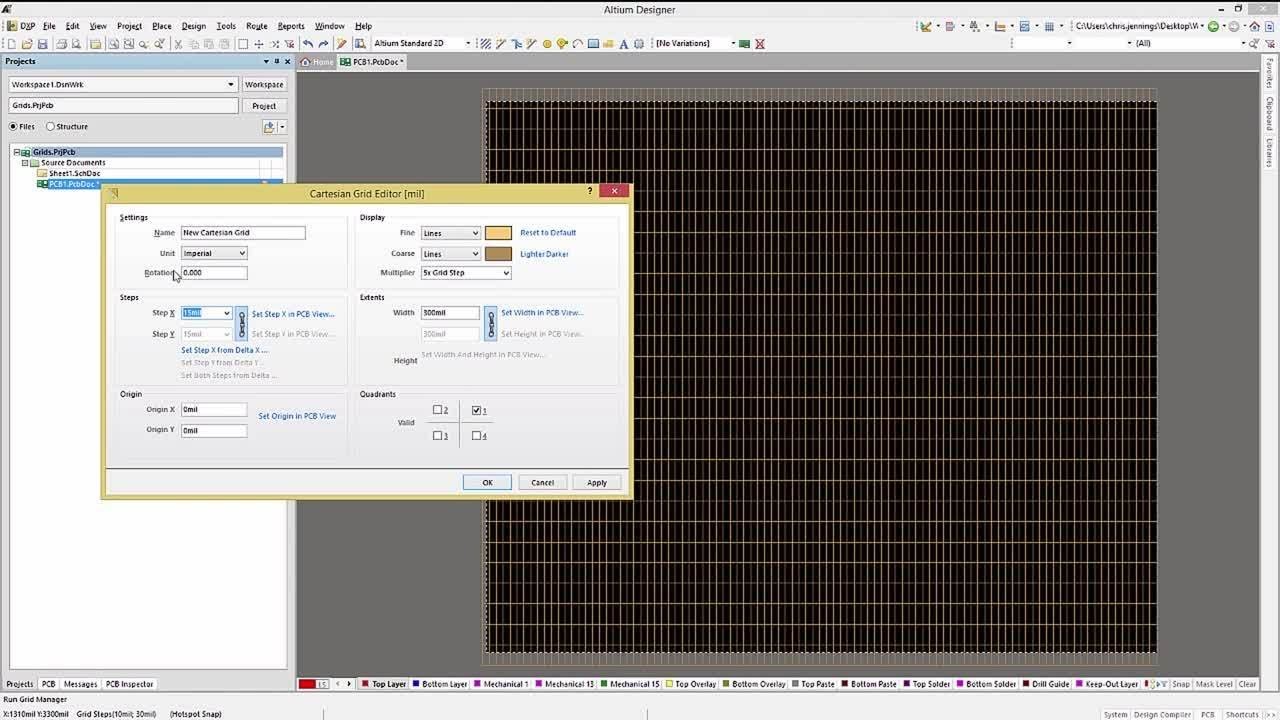Check the quadrant 2 checkbox
This screenshot has width=1280, height=720.
[437, 410]
